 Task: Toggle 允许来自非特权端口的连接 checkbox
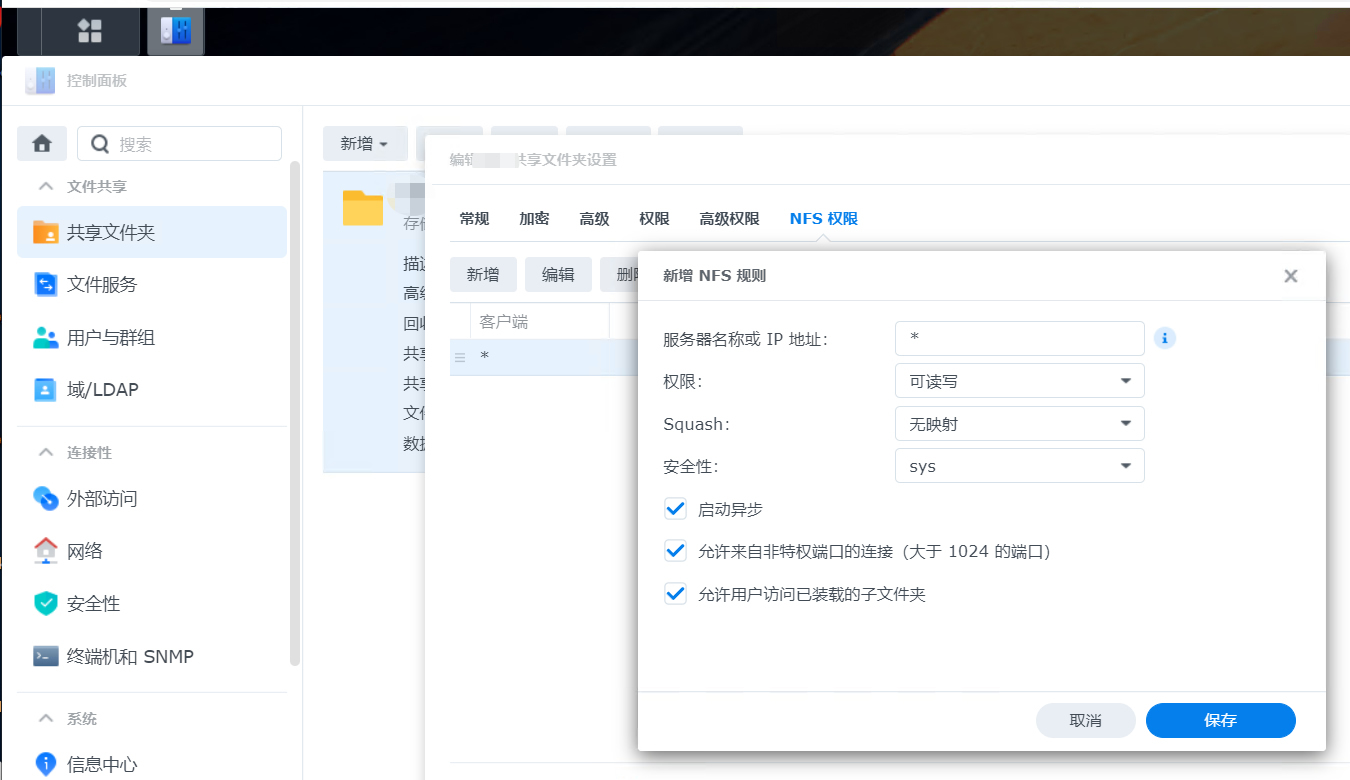point(675,551)
